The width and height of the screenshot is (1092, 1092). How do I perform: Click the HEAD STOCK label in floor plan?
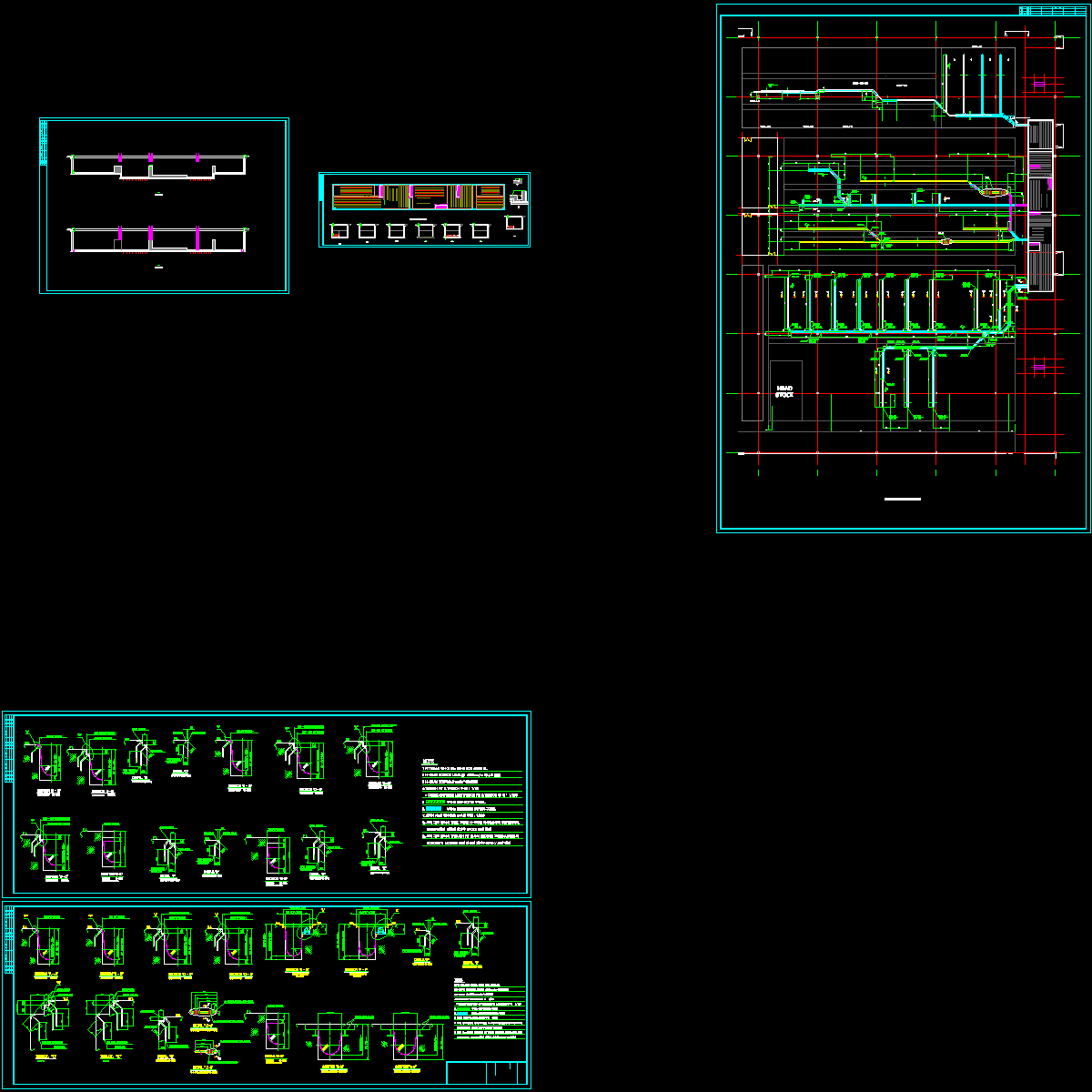point(784,392)
